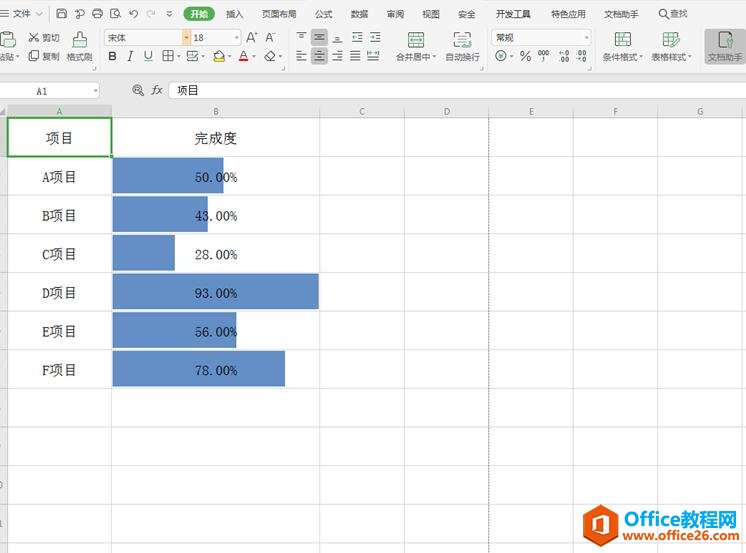Open the Document Assistant (文档助手) ribbon button
This screenshot has width=746, height=553.
click(725, 46)
